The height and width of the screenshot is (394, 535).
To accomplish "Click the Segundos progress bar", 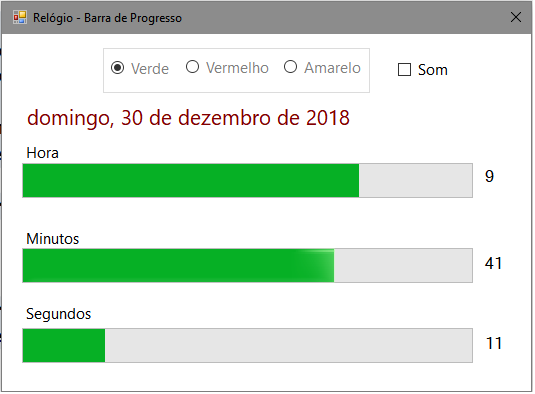I will pos(248,346).
